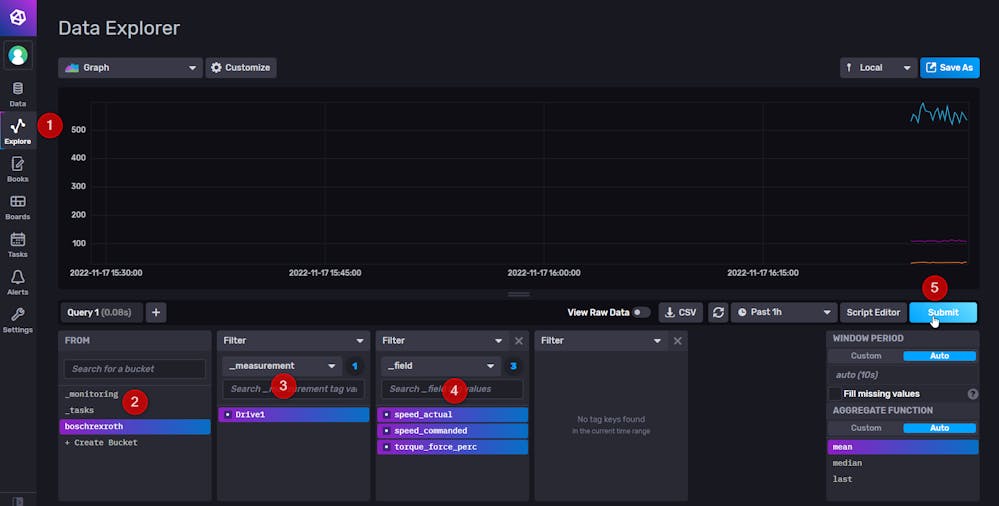Select Auto for Window Period
999x506 pixels.
939,356
